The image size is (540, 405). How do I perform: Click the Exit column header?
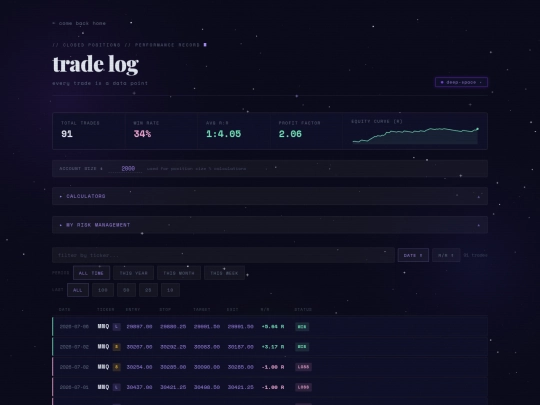pos(232,309)
